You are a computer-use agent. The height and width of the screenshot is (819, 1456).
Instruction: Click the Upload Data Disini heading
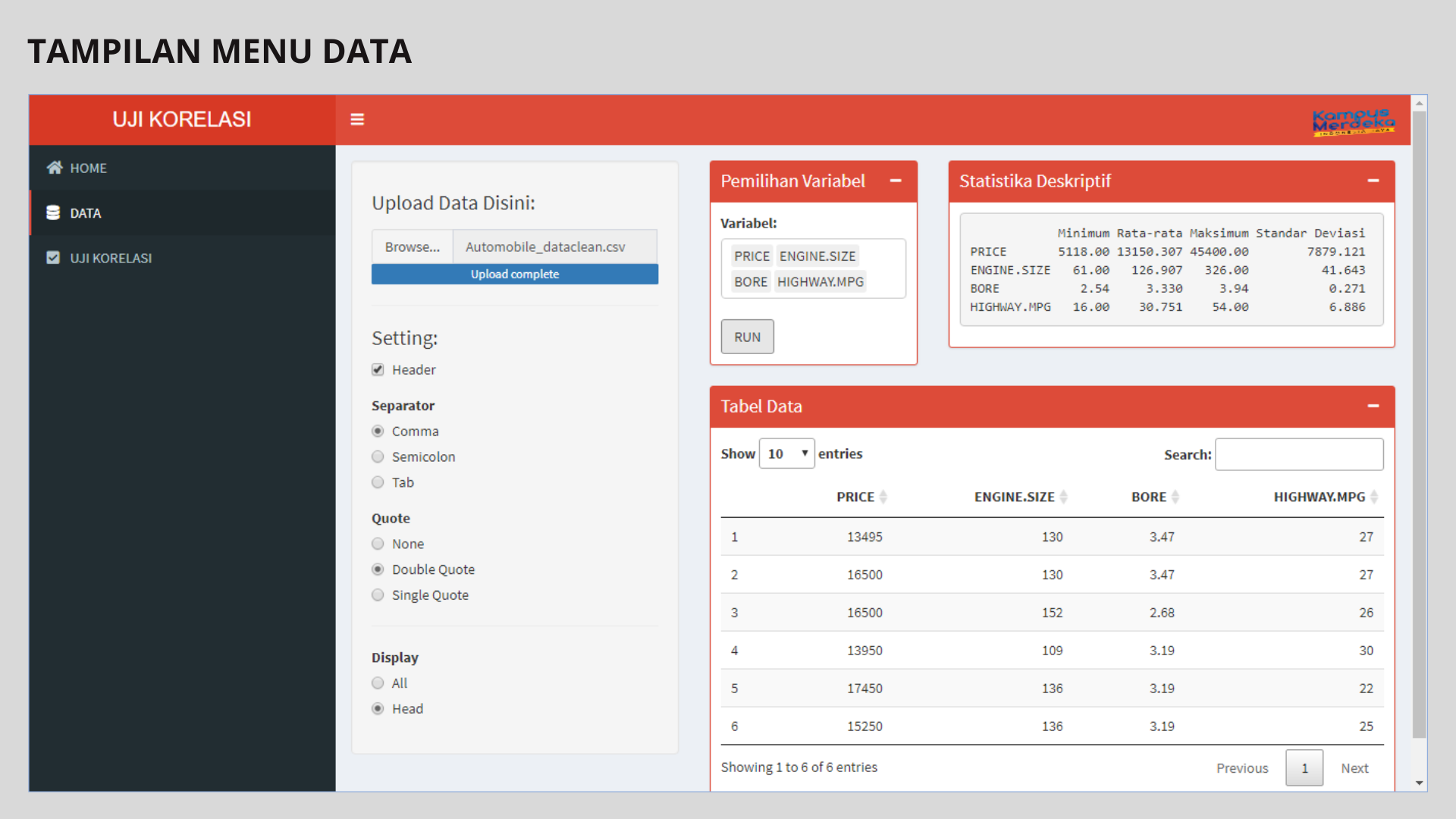click(453, 203)
